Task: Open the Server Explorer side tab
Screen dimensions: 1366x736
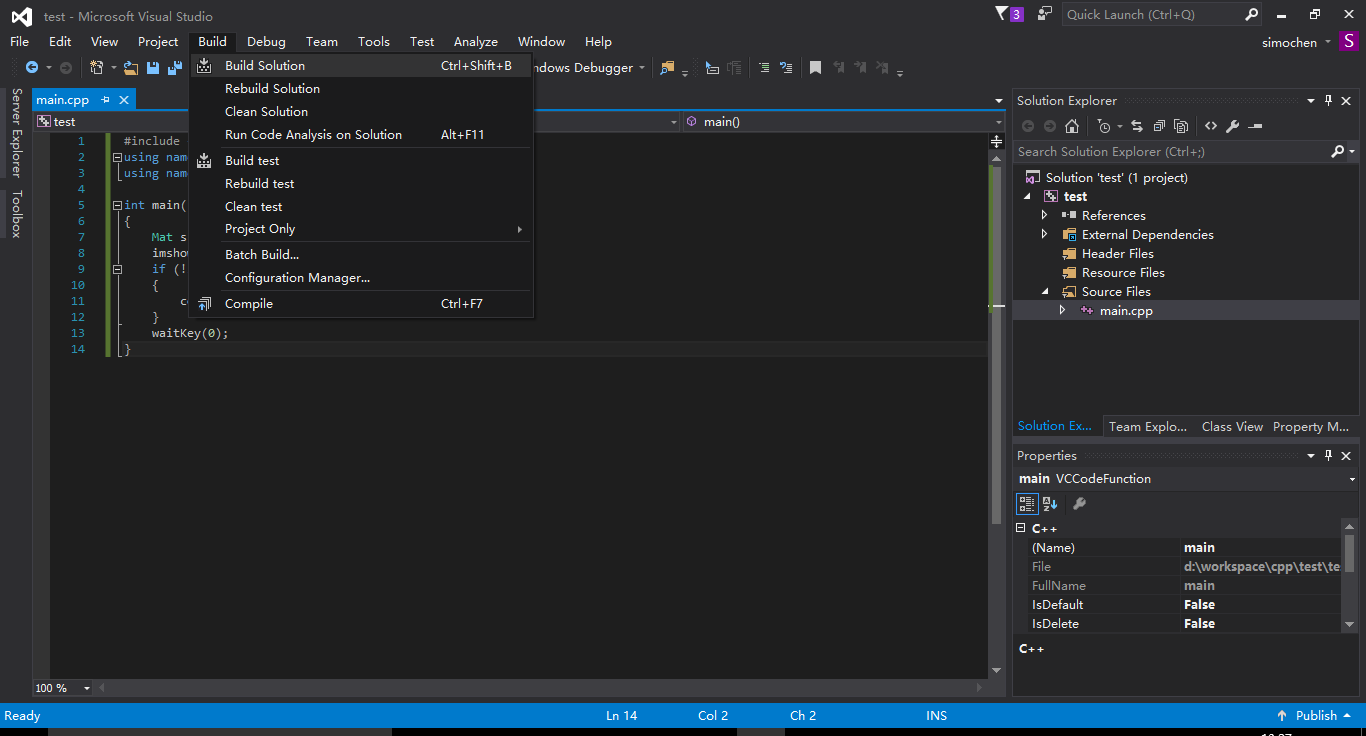Action: pos(16,132)
